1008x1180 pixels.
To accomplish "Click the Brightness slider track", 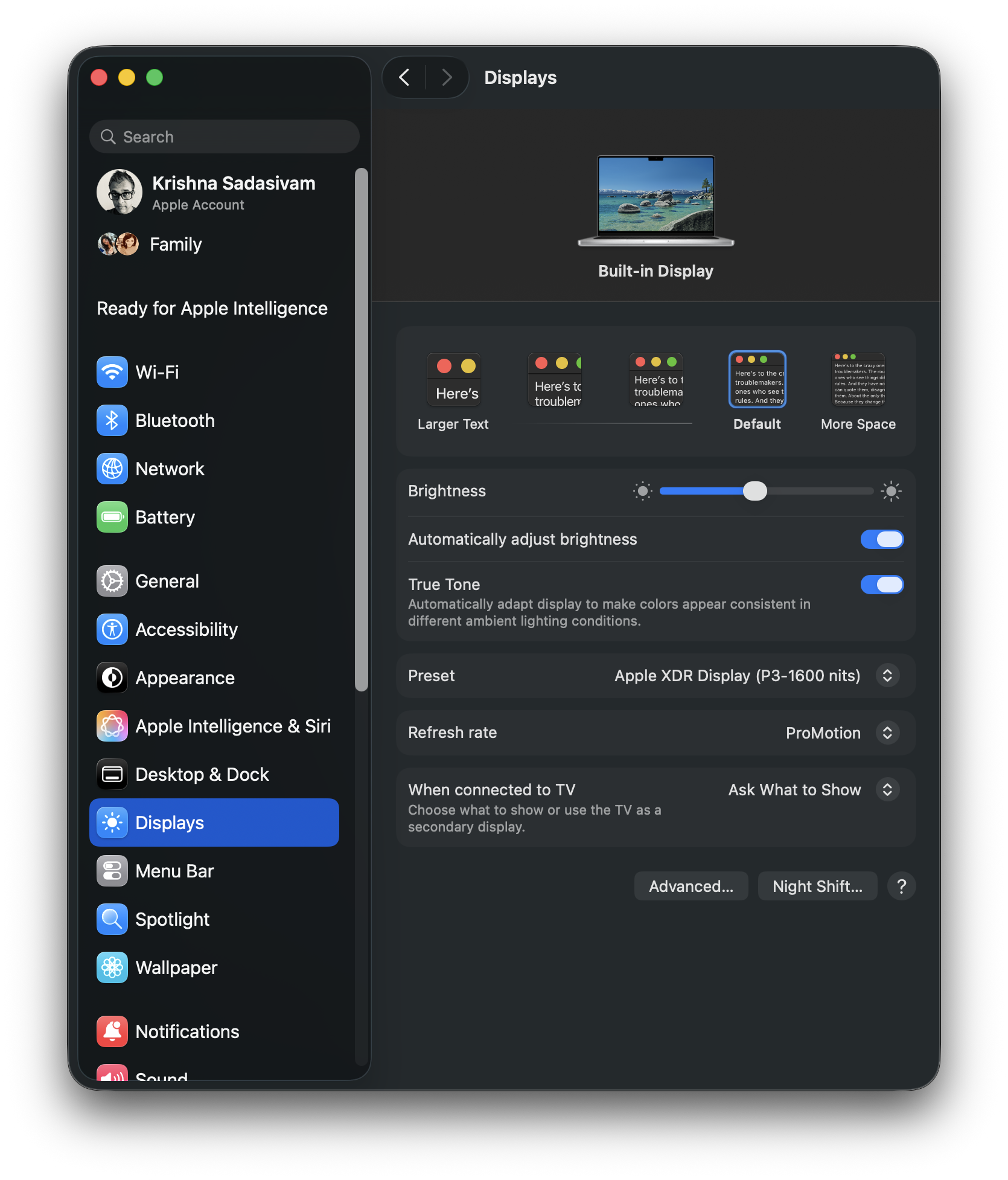I will 767,491.
